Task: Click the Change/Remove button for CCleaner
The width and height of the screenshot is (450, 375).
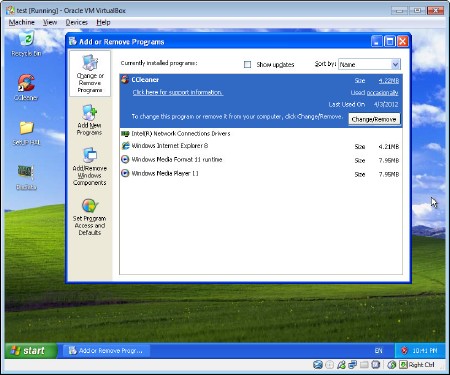Action: click(374, 119)
